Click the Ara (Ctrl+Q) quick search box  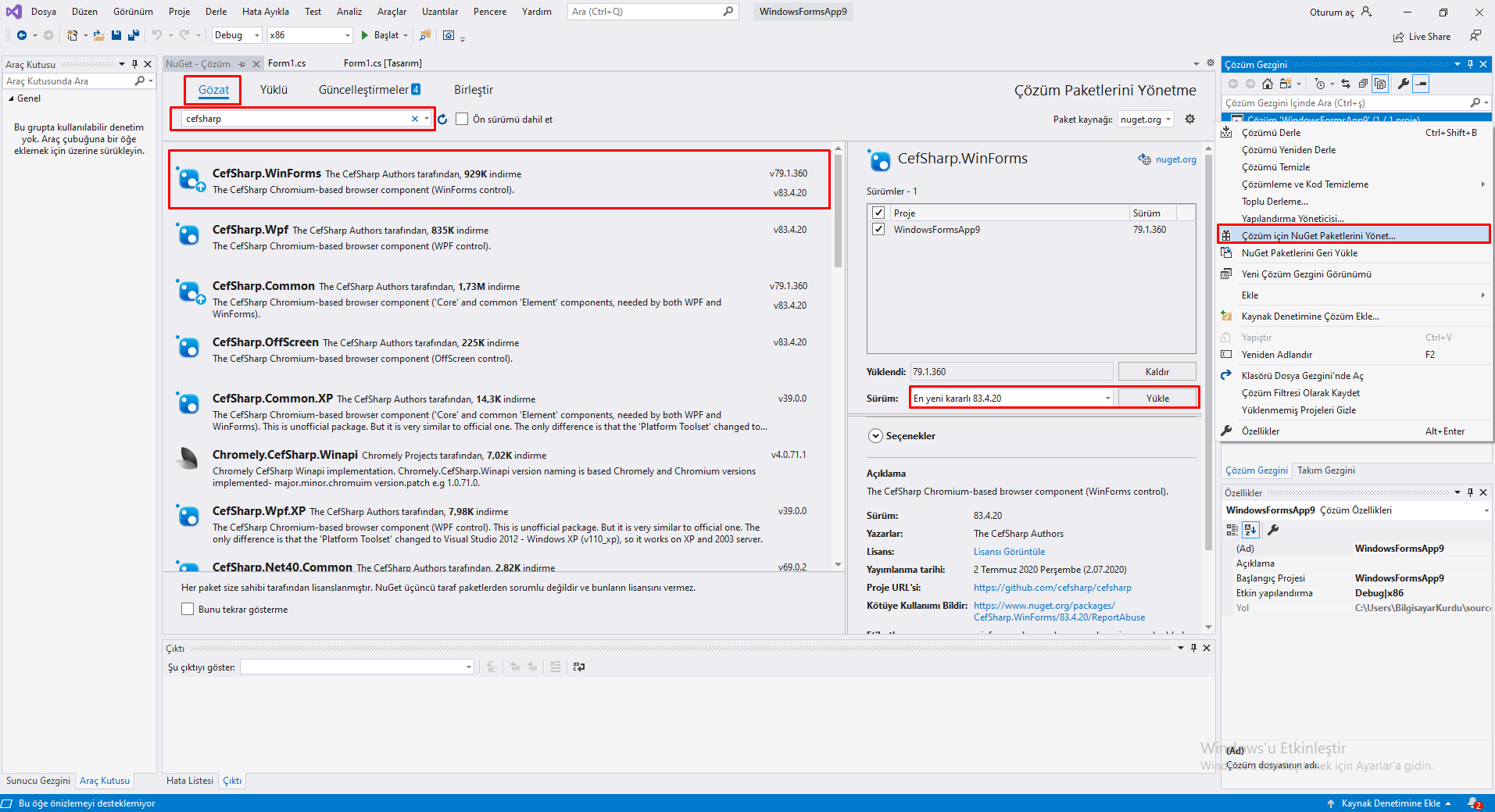point(653,12)
